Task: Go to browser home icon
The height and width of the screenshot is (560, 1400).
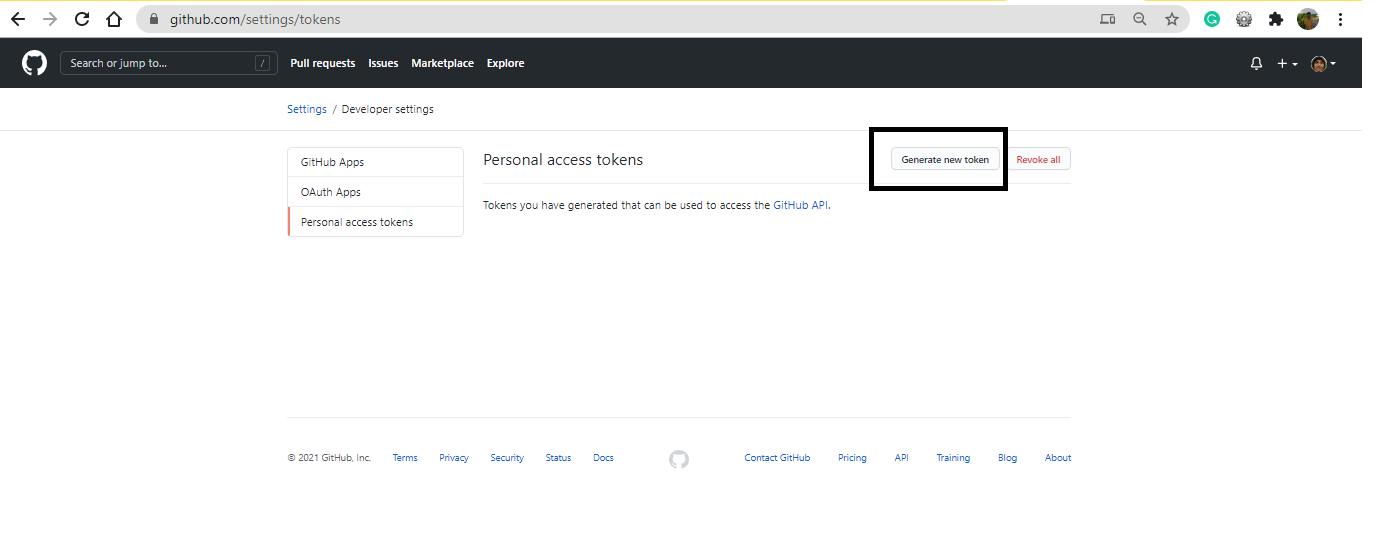Action: tap(114, 19)
